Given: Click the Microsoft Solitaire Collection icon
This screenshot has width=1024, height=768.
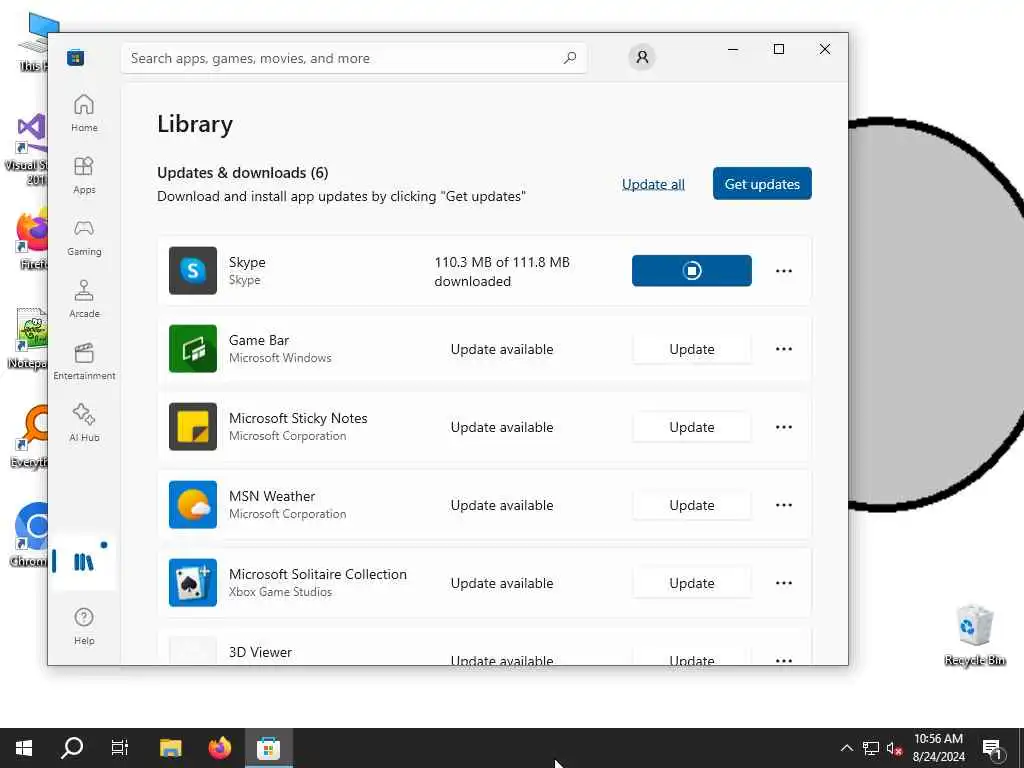Looking at the screenshot, I should pyautogui.click(x=193, y=583).
